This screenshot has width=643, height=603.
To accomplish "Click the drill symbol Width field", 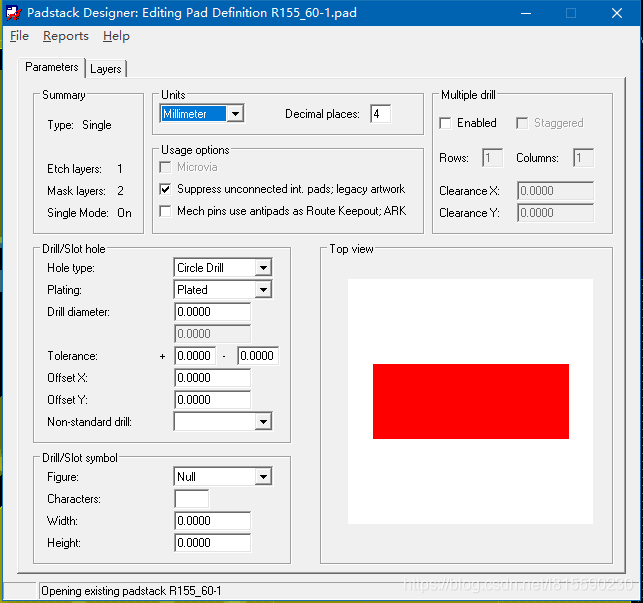I will (212, 521).
